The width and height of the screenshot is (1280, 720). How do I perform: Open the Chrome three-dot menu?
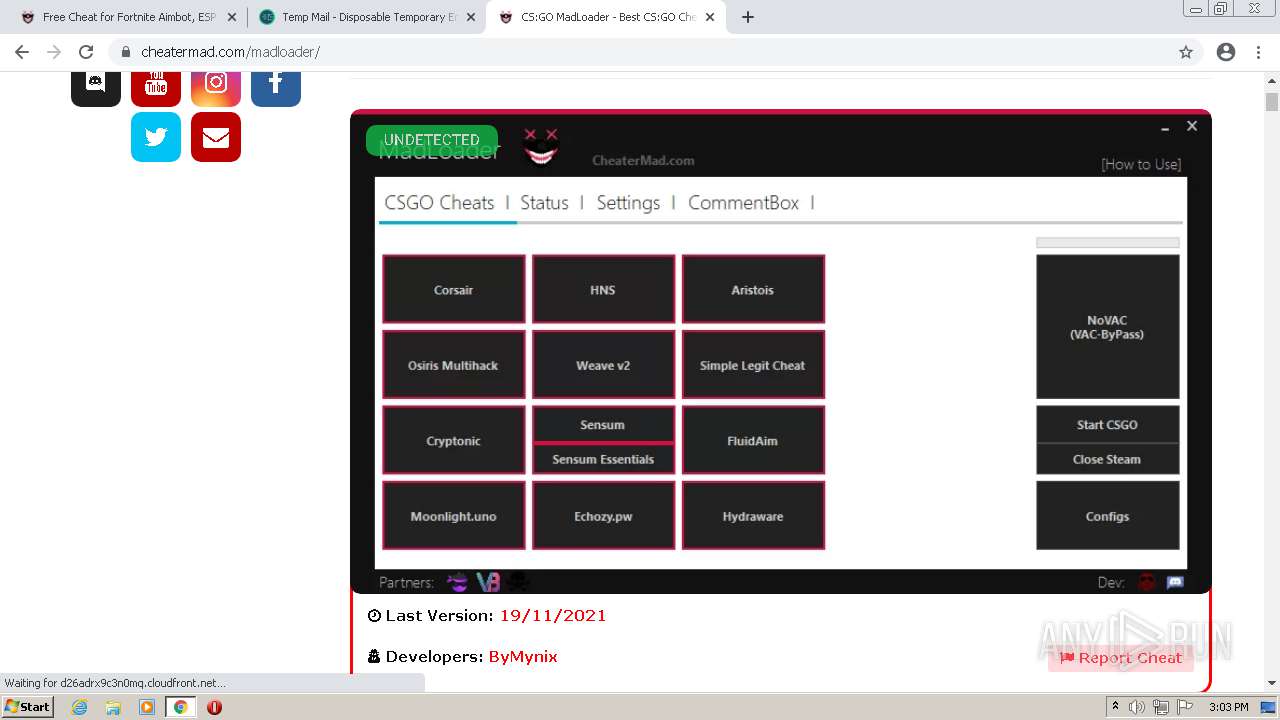[x=1259, y=52]
